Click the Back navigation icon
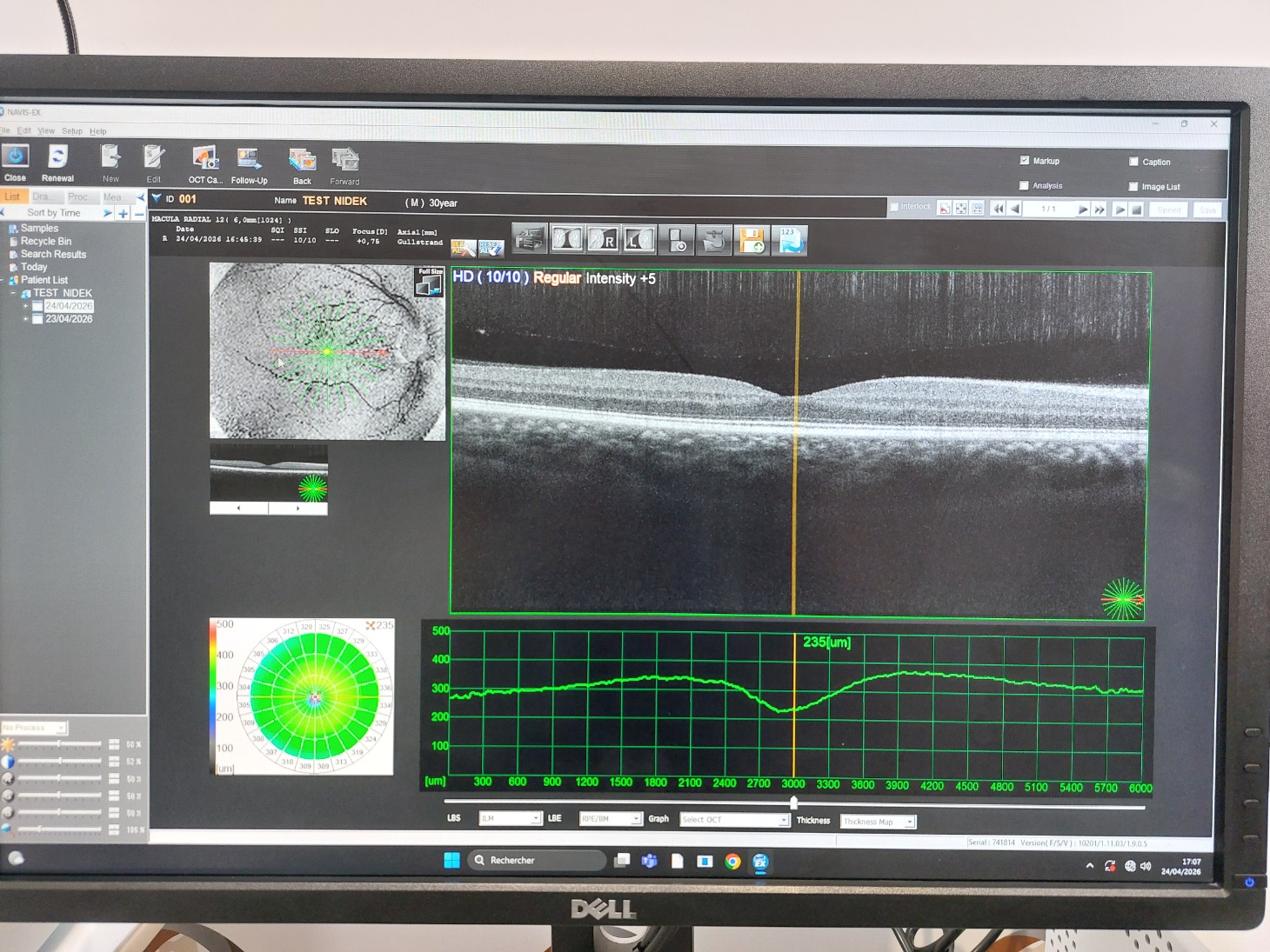Screen dimensions: 1270x952 (x=302, y=161)
